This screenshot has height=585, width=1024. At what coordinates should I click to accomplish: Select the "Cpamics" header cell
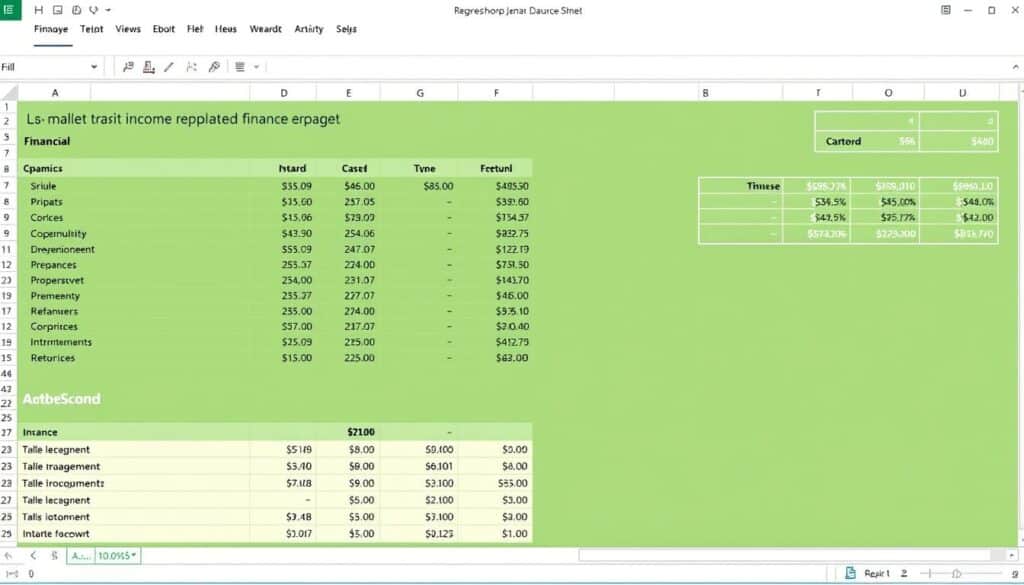pyautogui.click(x=43, y=168)
